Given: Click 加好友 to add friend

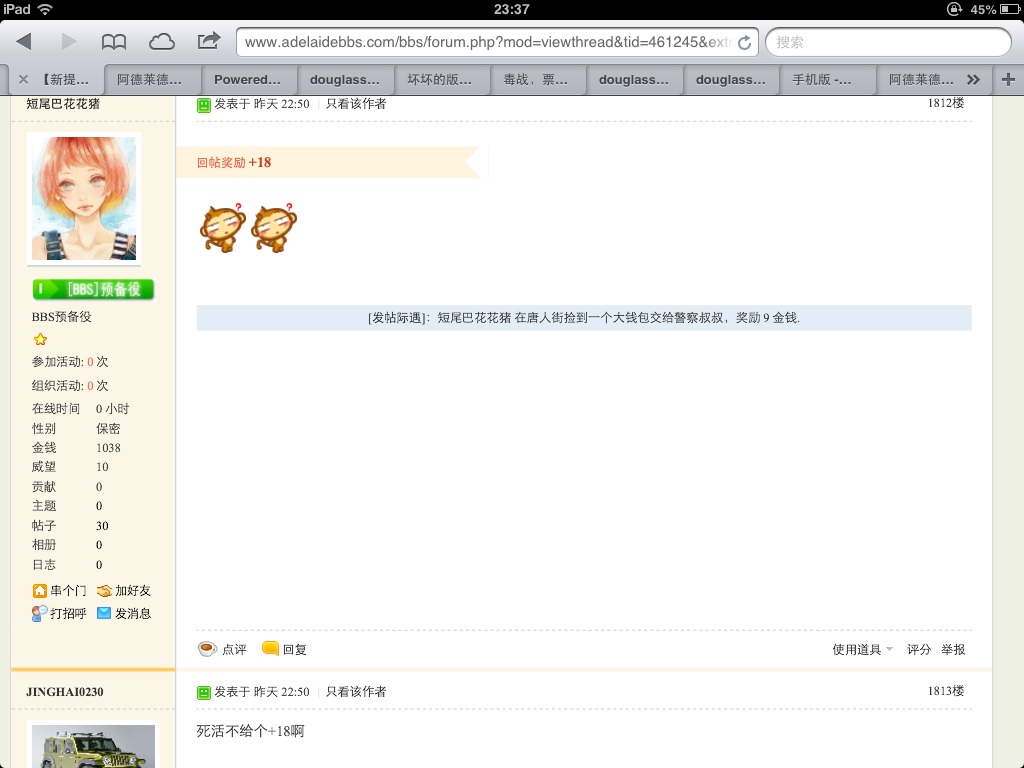Looking at the screenshot, I should pos(124,591).
